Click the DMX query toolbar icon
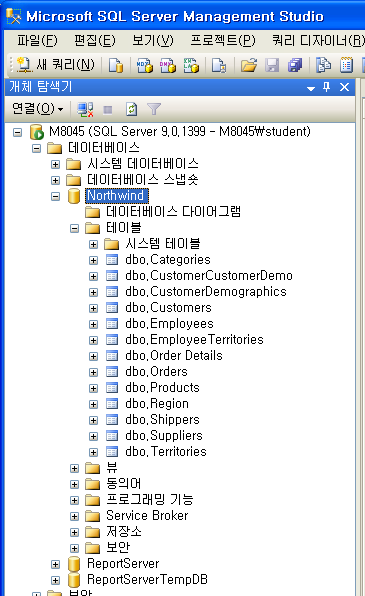 (168, 65)
